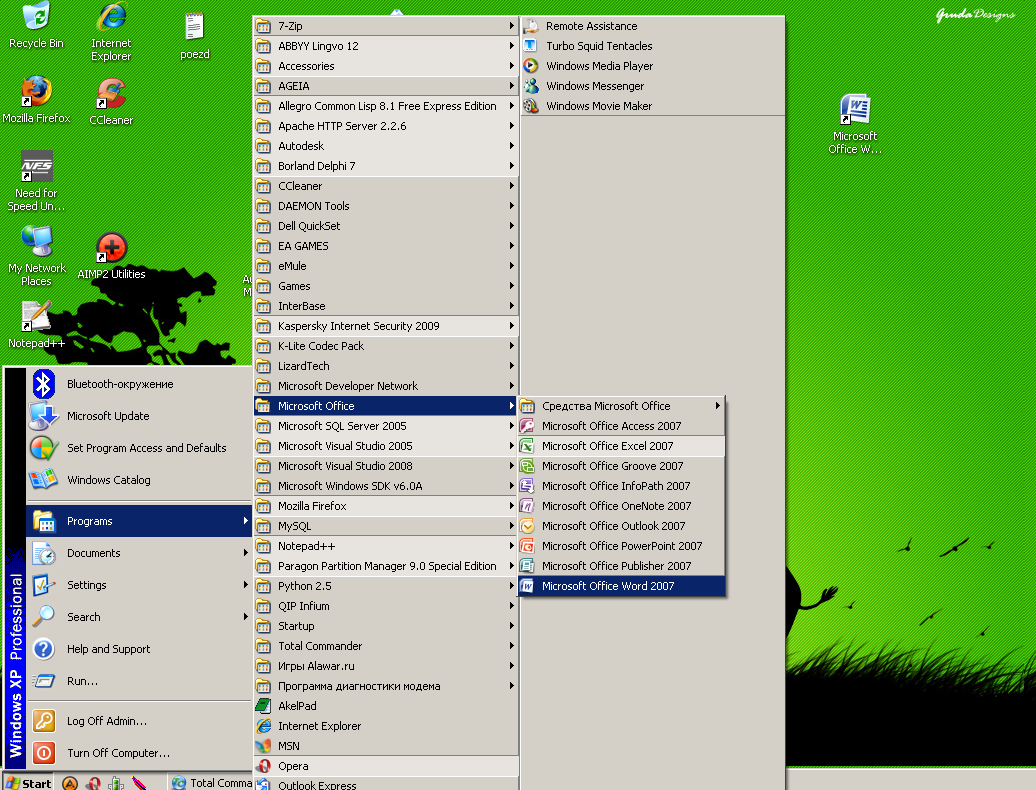The height and width of the screenshot is (790, 1036).
Task: Open Apache HTTP Server 2.2.6 folder
Action: pyautogui.click(x=386, y=126)
